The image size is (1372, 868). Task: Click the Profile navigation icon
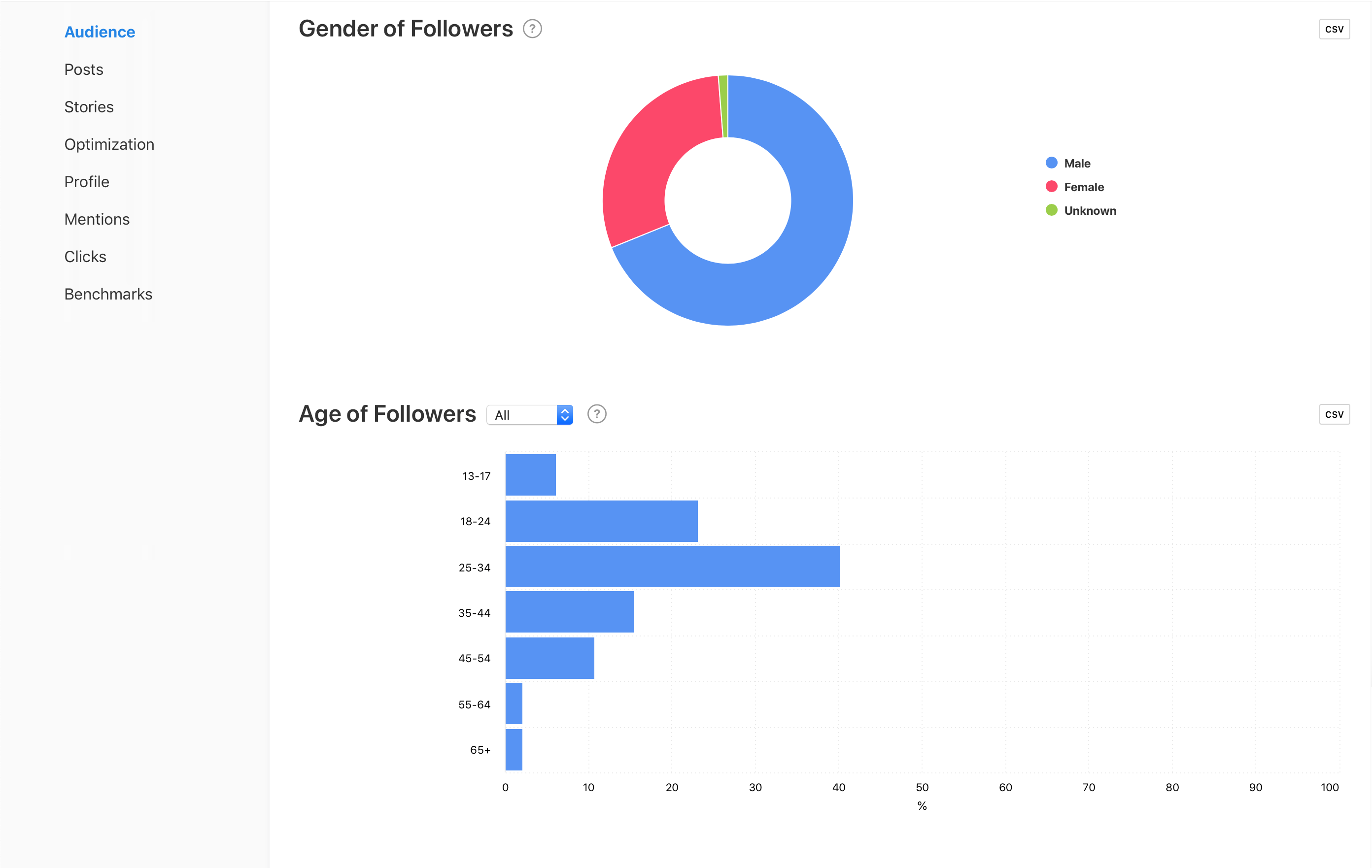coord(86,182)
